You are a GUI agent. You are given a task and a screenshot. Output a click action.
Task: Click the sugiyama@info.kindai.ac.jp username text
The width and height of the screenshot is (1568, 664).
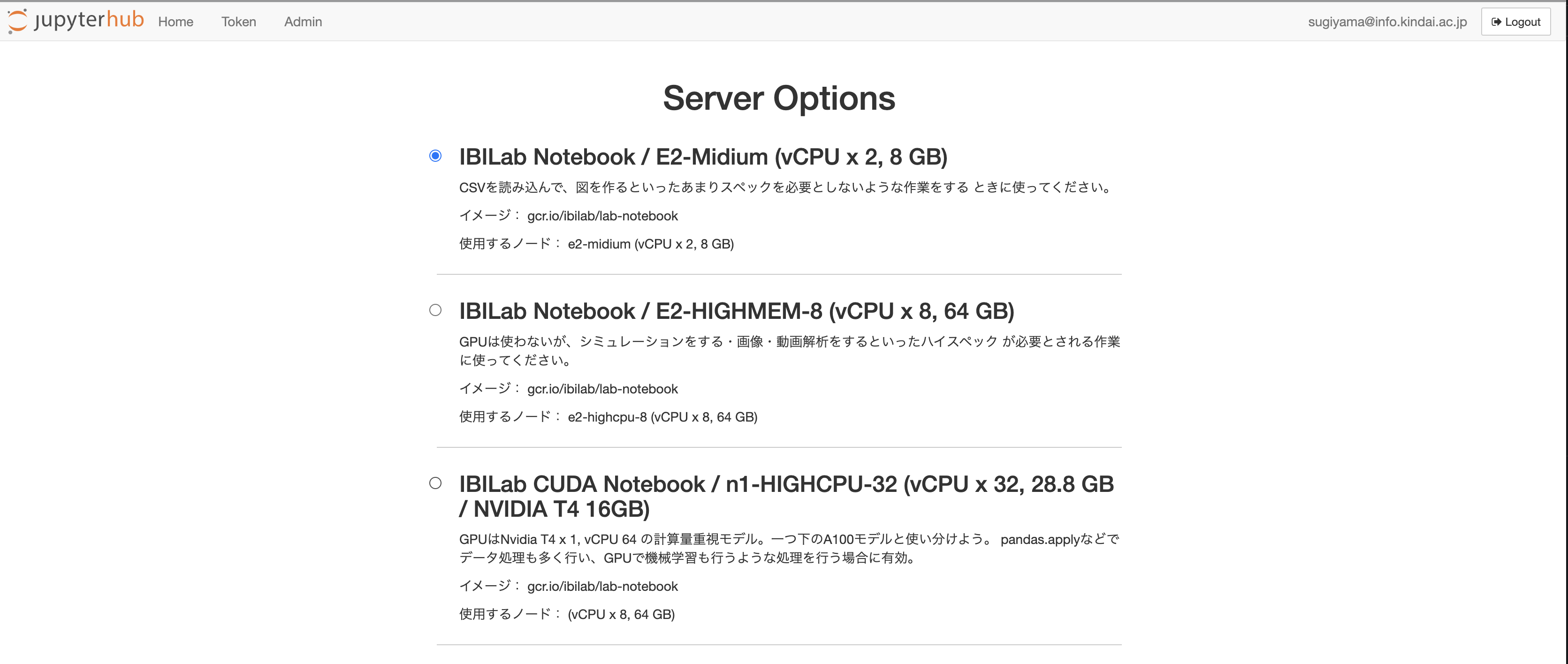point(1386,22)
